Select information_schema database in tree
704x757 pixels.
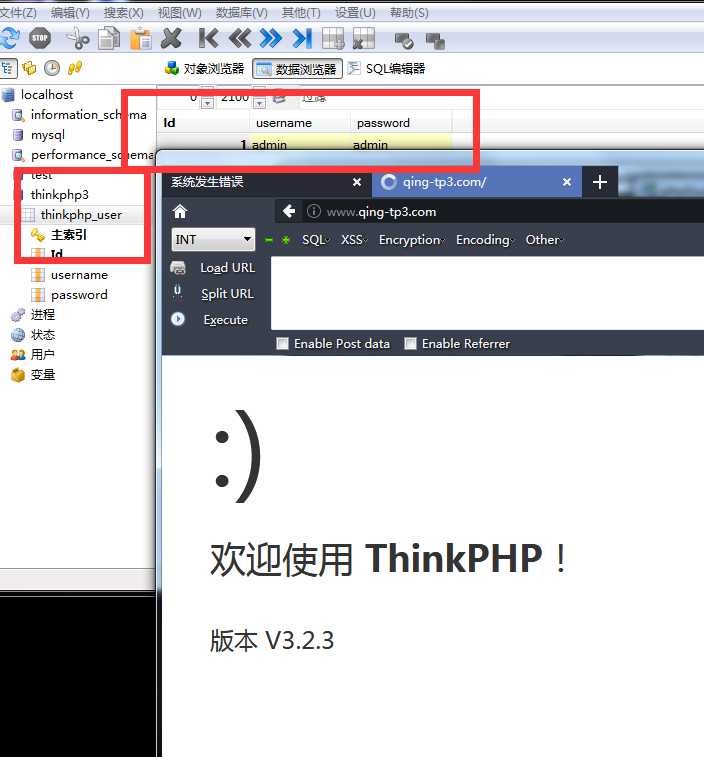coord(88,115)
